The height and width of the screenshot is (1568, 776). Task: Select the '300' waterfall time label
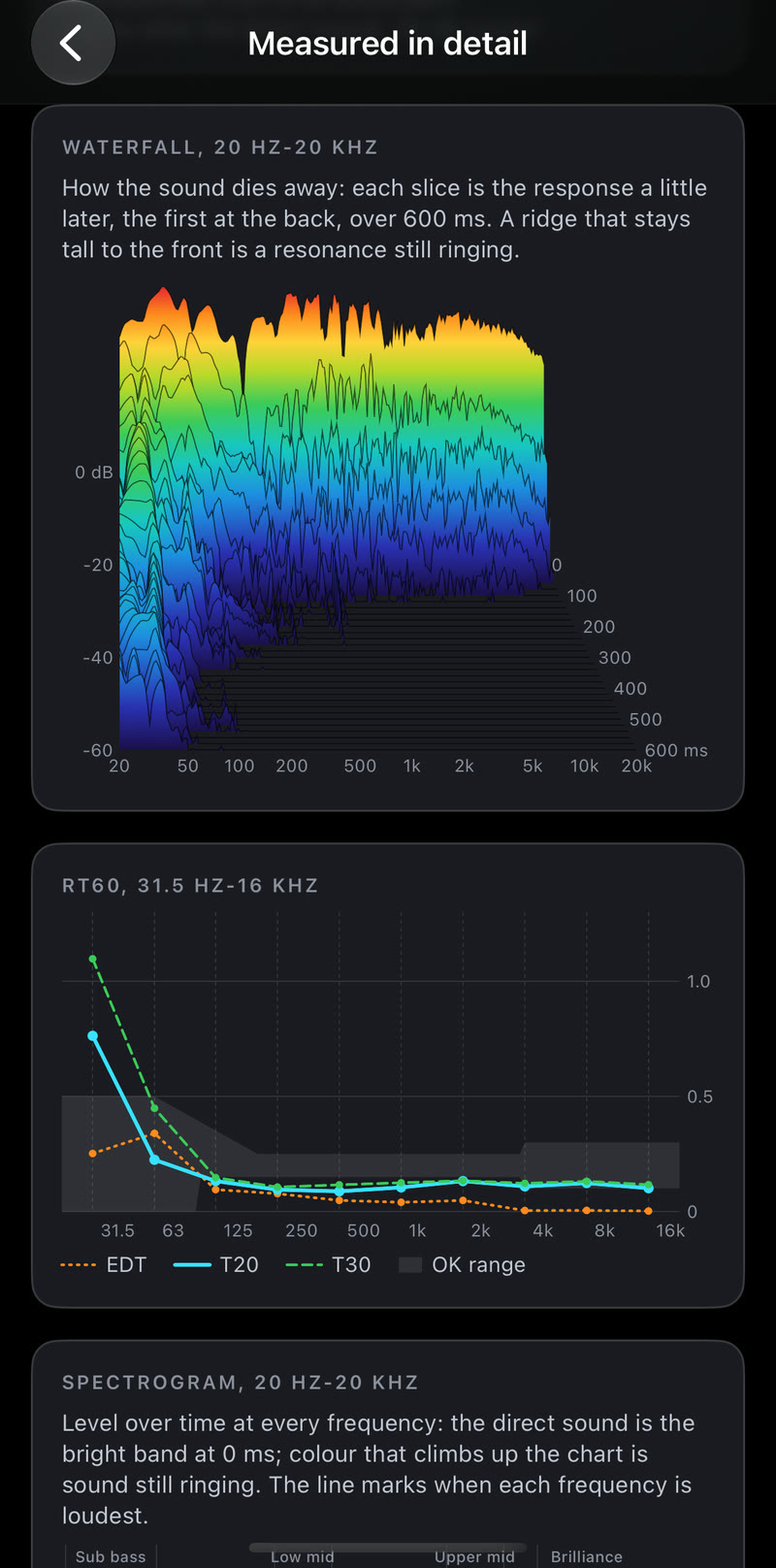(614, 657)
